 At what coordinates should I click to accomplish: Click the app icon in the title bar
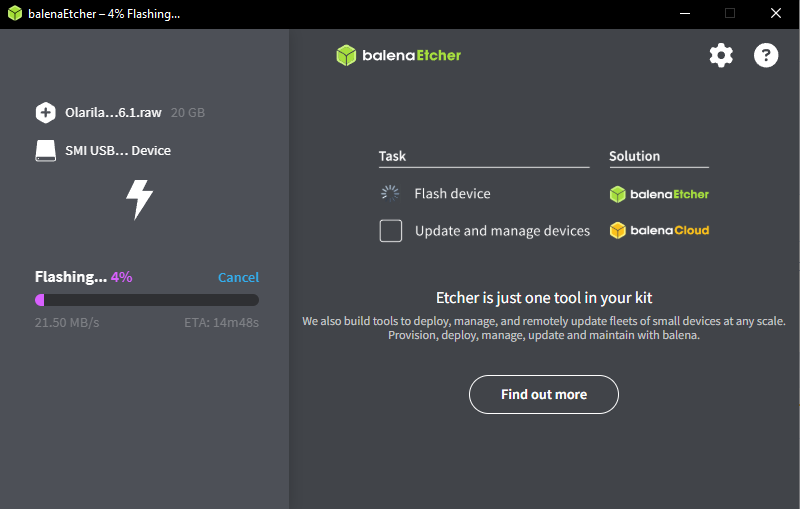tap(14, 14)
